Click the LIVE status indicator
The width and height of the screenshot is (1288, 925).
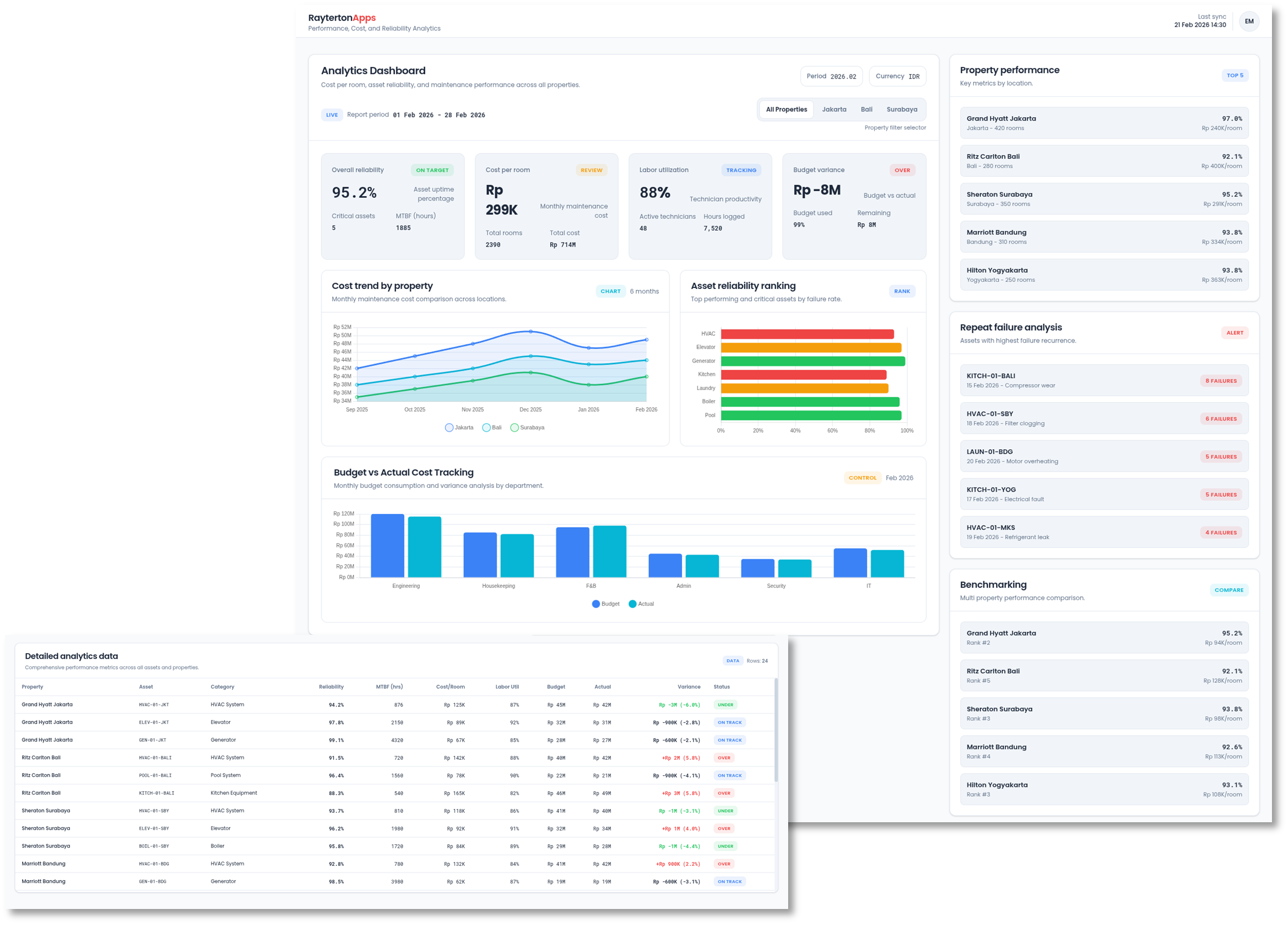[x=332, y=115]
